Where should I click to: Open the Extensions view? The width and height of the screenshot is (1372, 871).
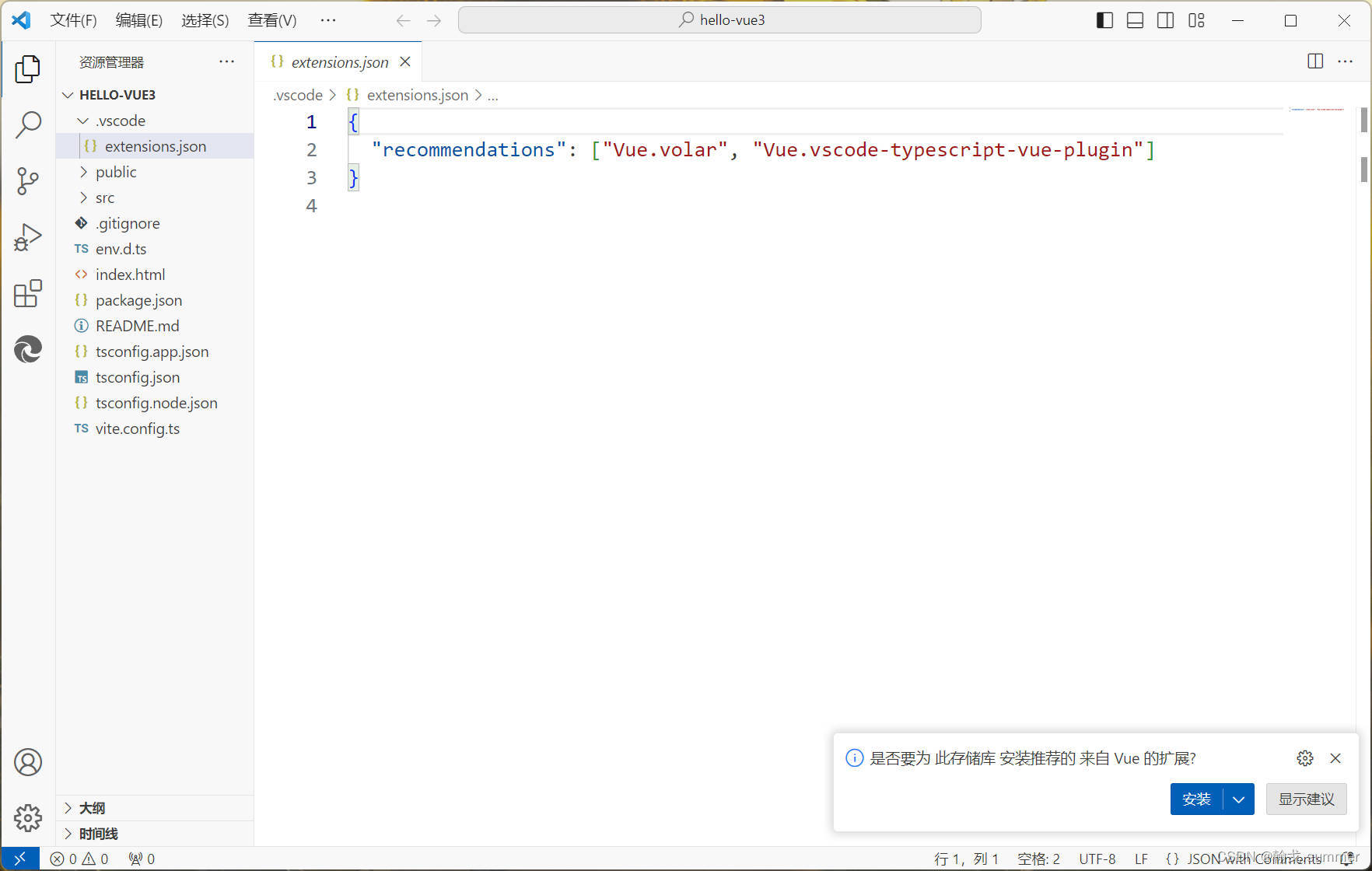tap(28, 294)
